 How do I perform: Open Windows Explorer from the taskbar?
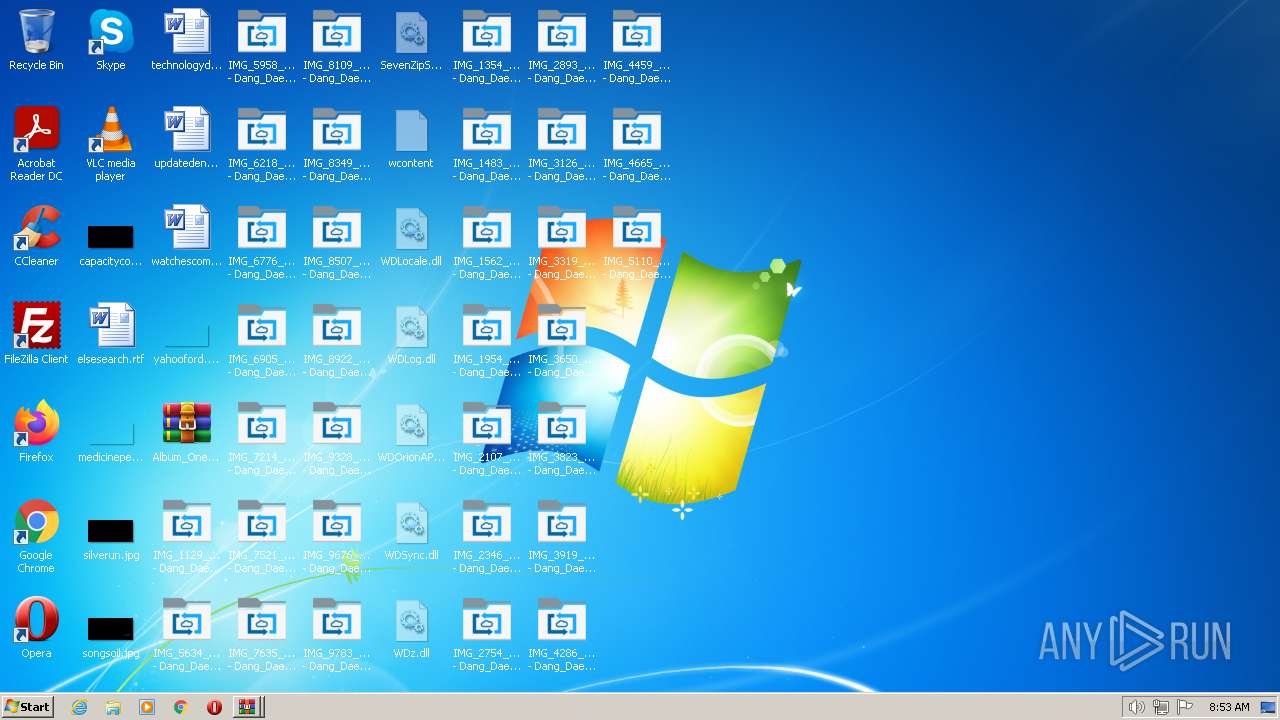coord(113,707)
